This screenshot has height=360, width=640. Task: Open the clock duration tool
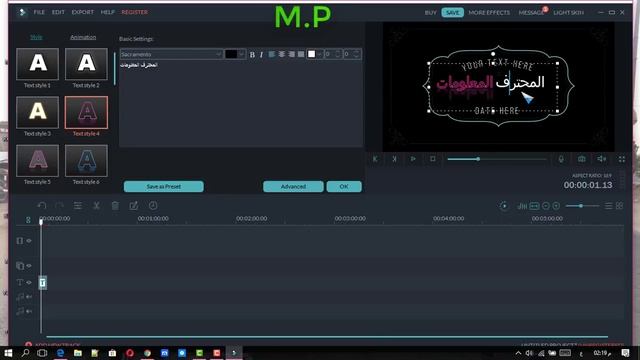click(x=153, y=206)
